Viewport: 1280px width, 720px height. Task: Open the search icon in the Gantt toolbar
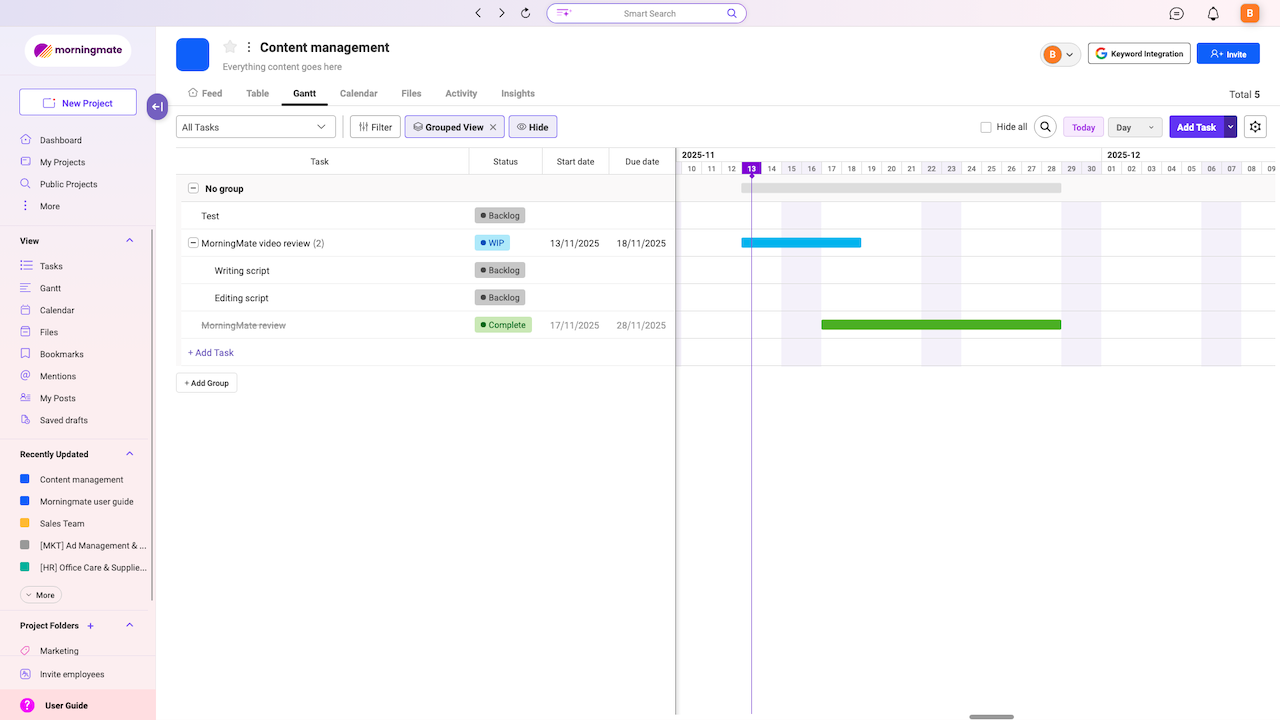coord(1045,127)
